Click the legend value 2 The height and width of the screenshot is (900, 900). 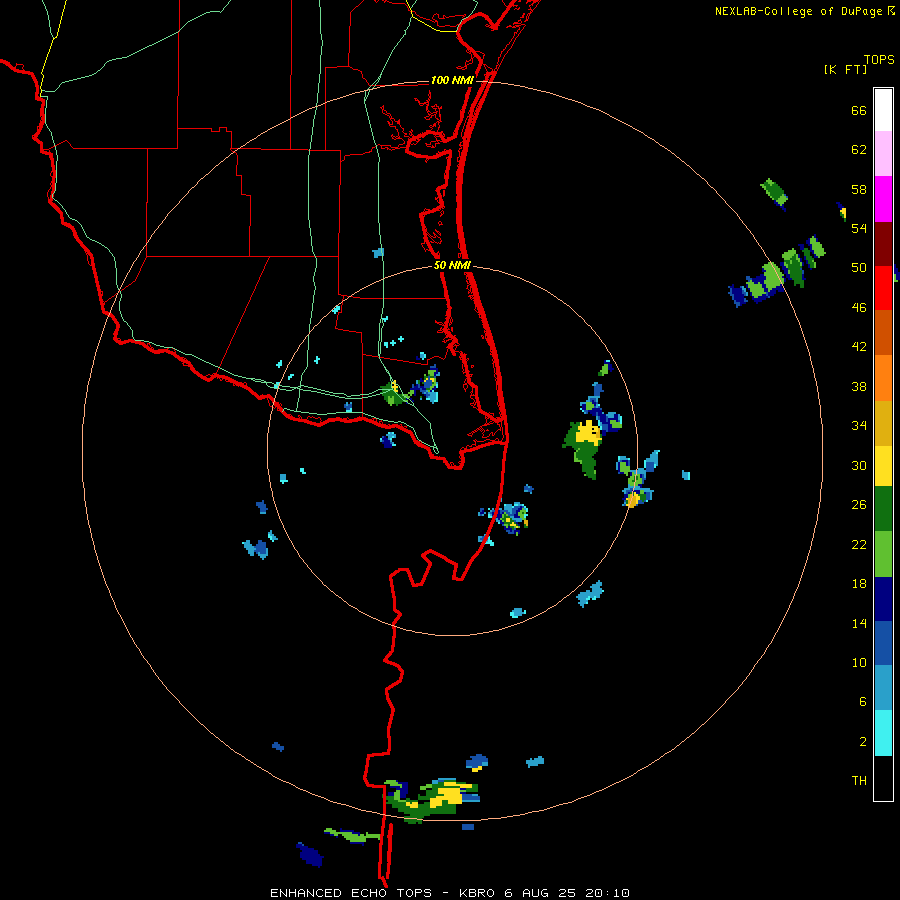click(x=863, y=741)
